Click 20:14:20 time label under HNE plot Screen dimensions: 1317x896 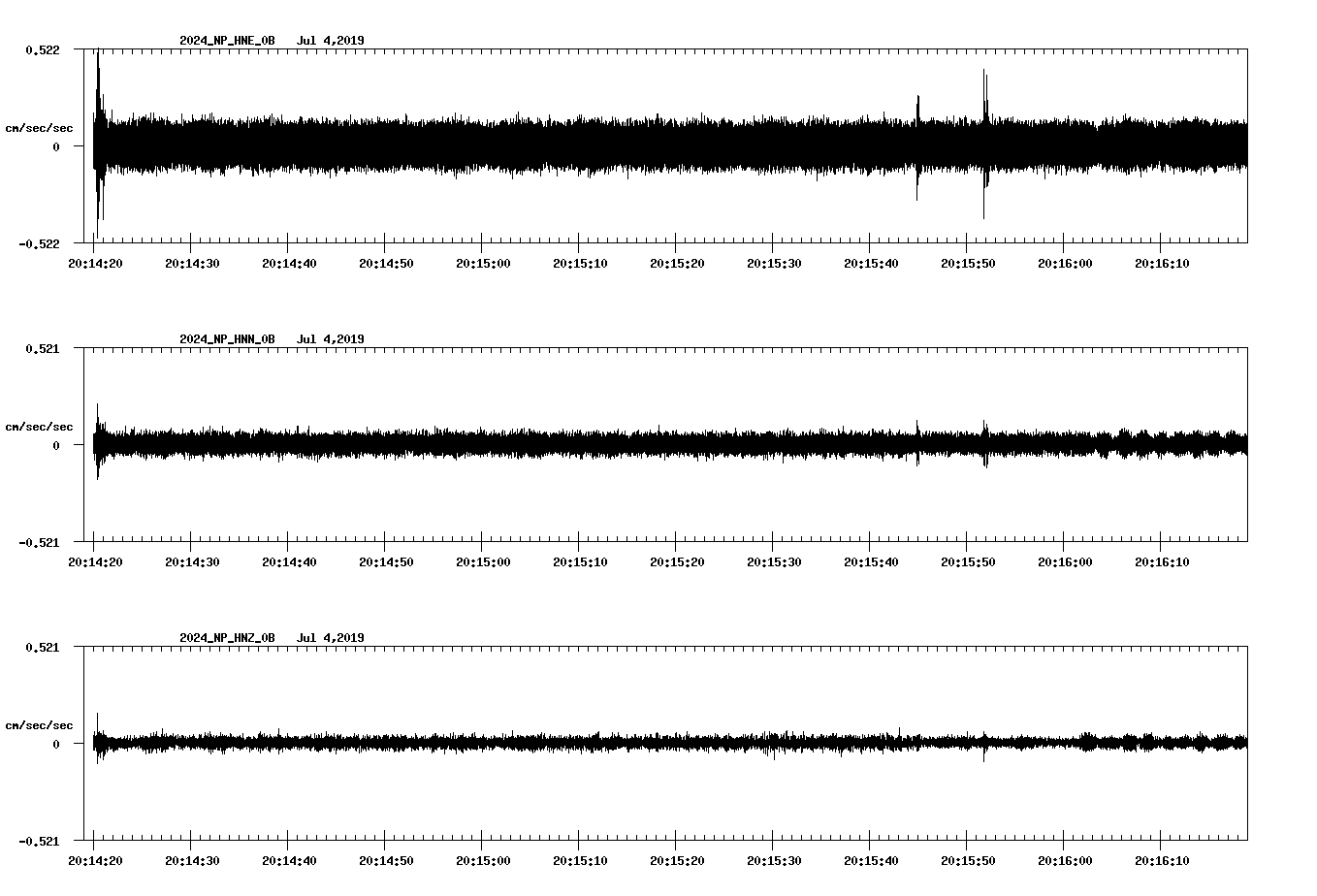pos(95,264)
